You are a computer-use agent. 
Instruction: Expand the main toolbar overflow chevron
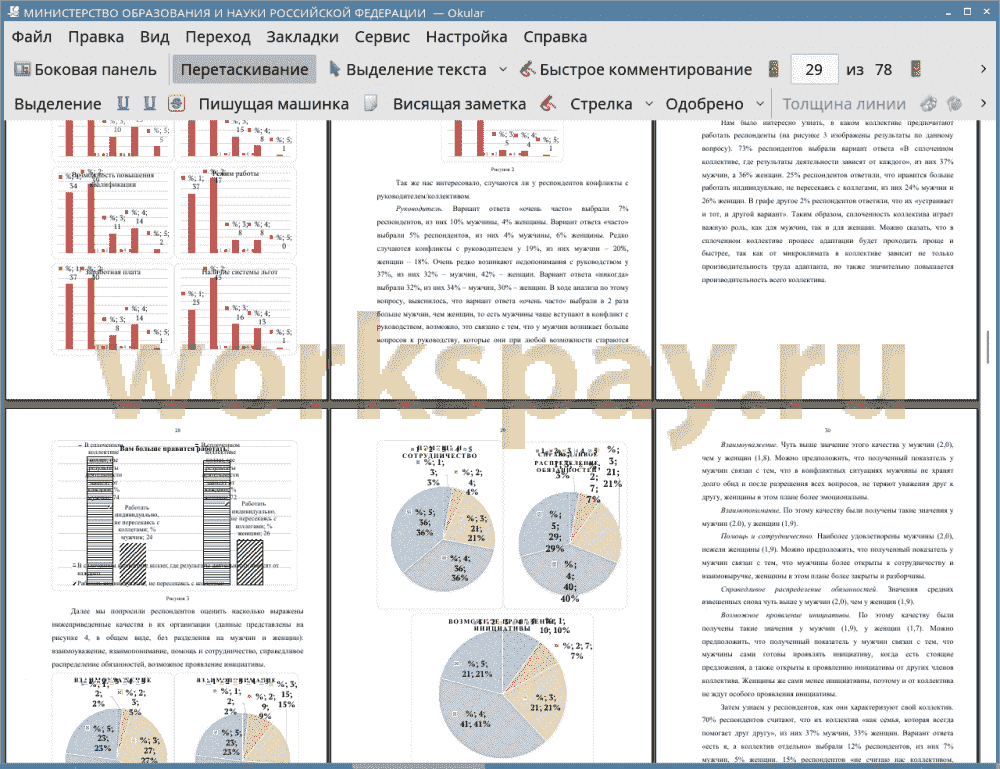click(x=983, y=69)
